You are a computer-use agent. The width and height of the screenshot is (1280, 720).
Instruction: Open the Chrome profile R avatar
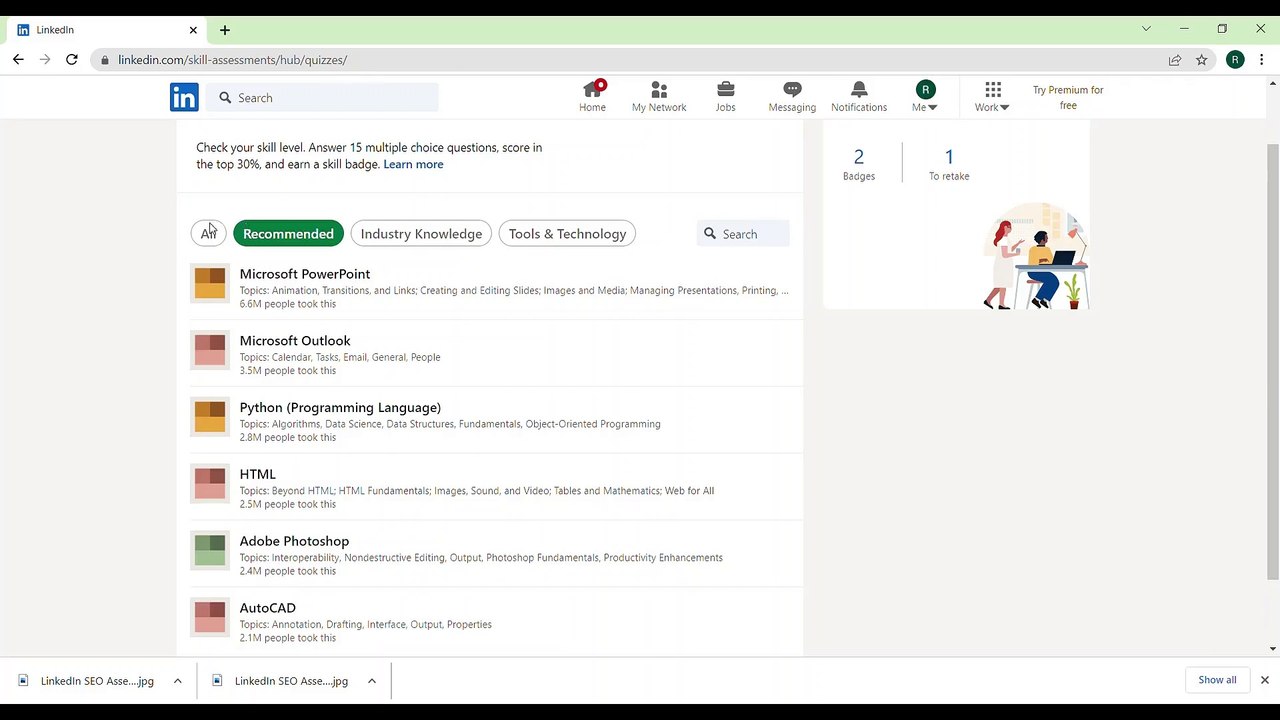[1235, 60]
